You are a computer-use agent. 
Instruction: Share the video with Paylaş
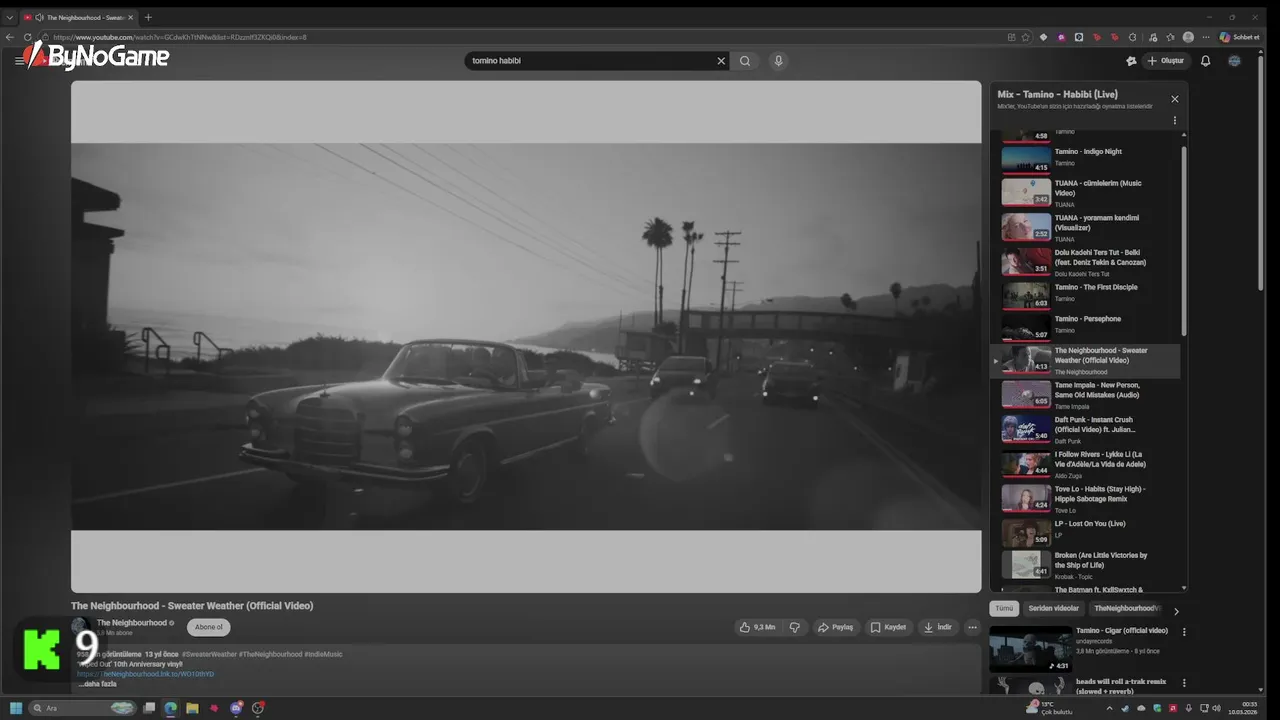coord(835,627)
